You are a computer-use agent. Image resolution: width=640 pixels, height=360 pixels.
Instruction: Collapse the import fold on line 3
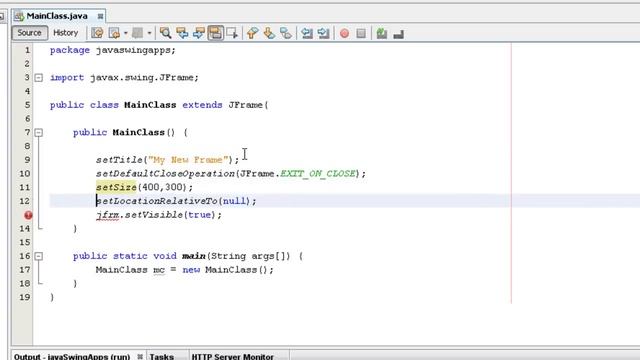coord(38,78)
